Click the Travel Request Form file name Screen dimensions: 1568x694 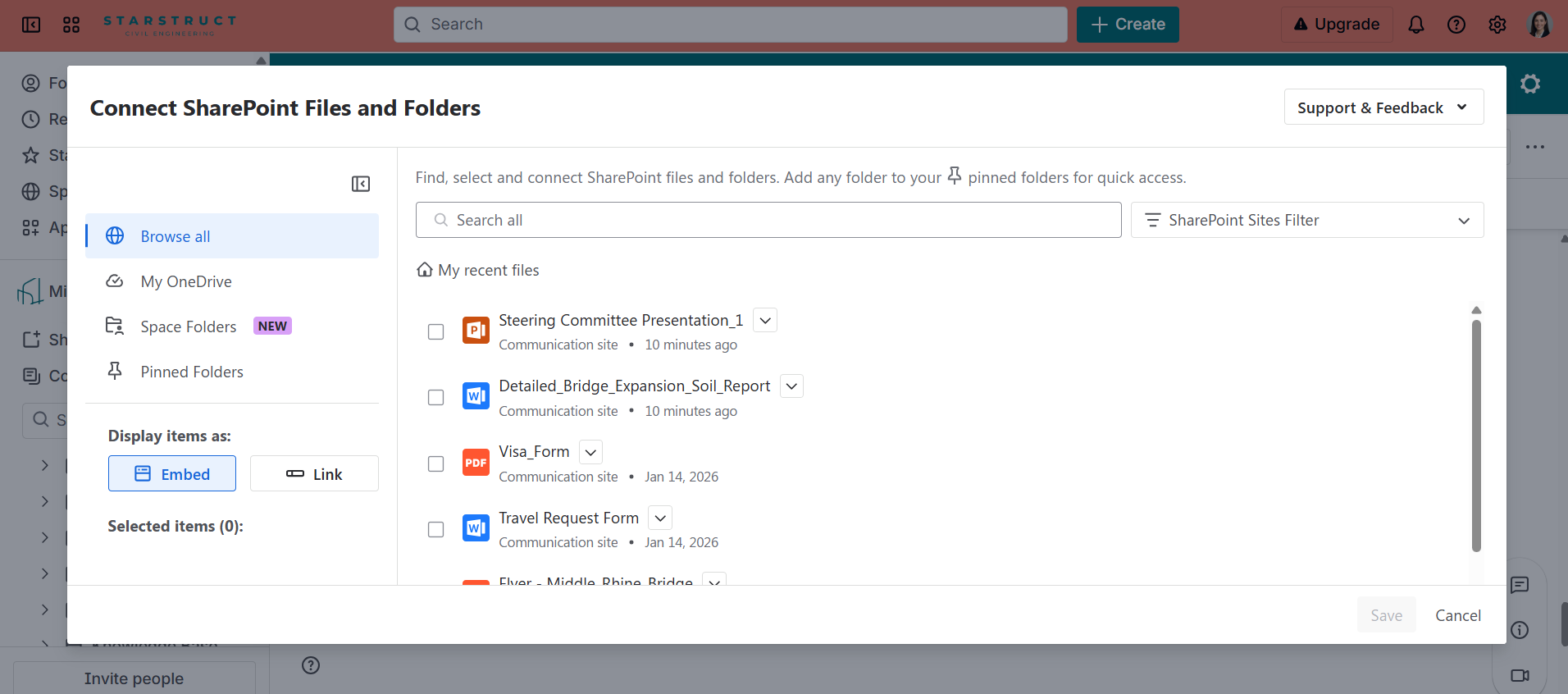pyautogui.click(x=568, y=518)
